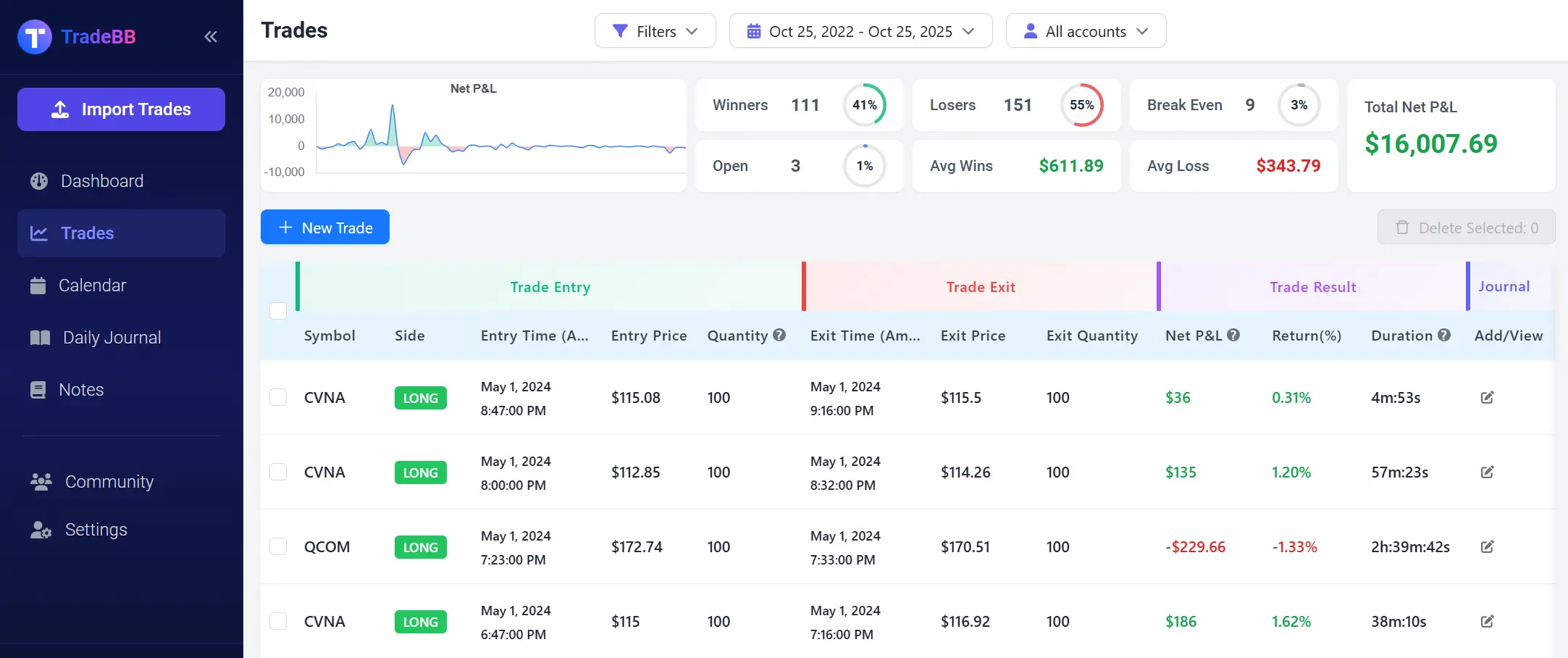Open the All accounts dropdown

(x=1086, y=31)
